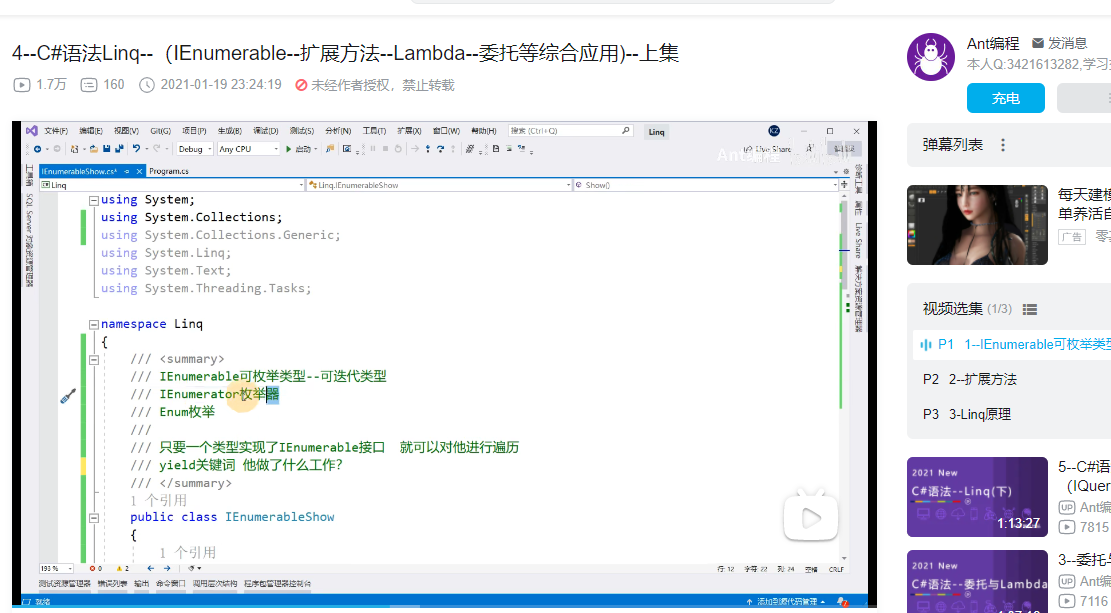1111x613 pixels.
Task: Open the Any CPU platform dropdown
Action: click(248, 149)
